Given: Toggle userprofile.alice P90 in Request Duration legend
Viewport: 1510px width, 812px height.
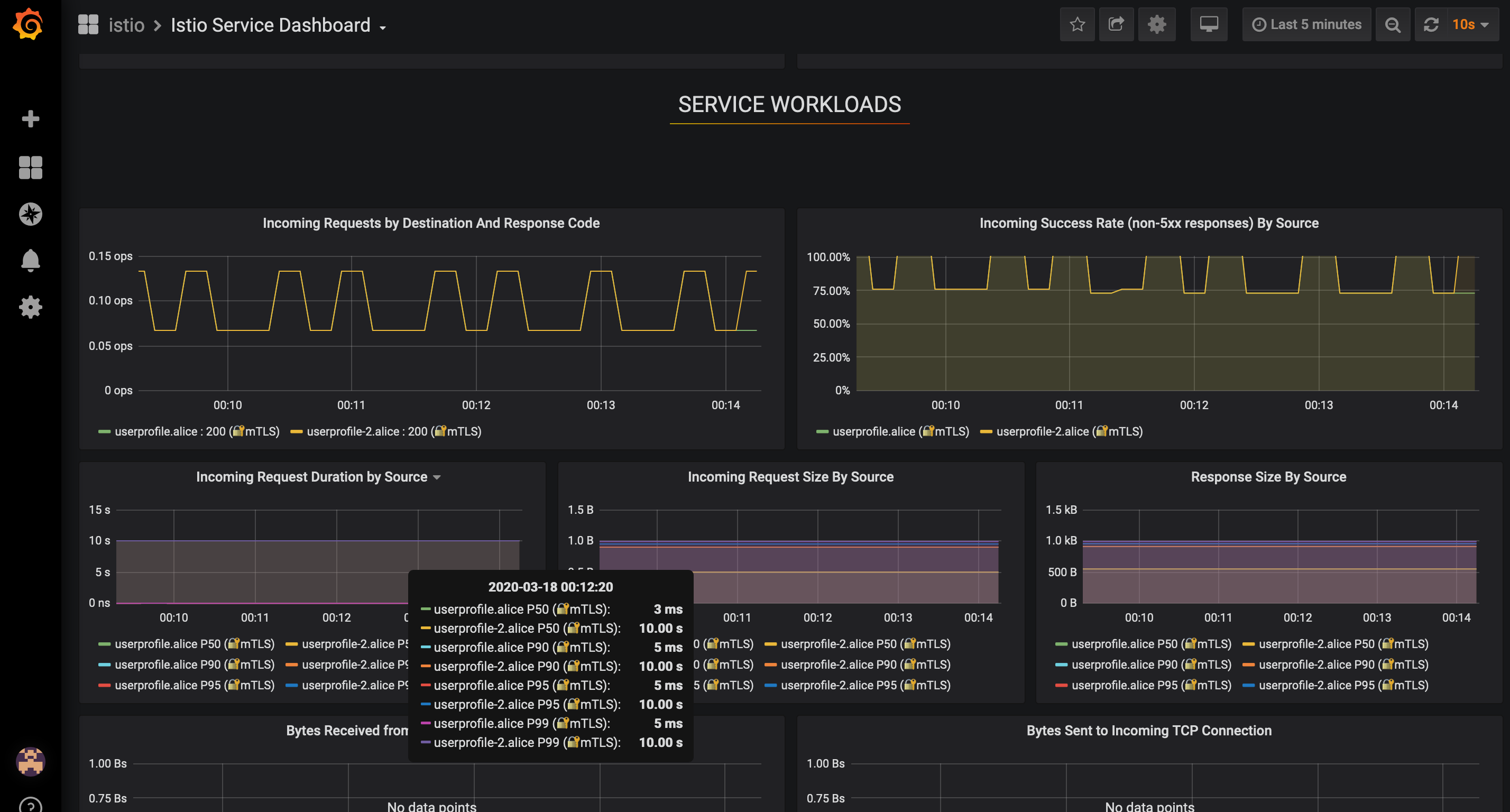Looking at the screenshot, I should click(195, 665).
